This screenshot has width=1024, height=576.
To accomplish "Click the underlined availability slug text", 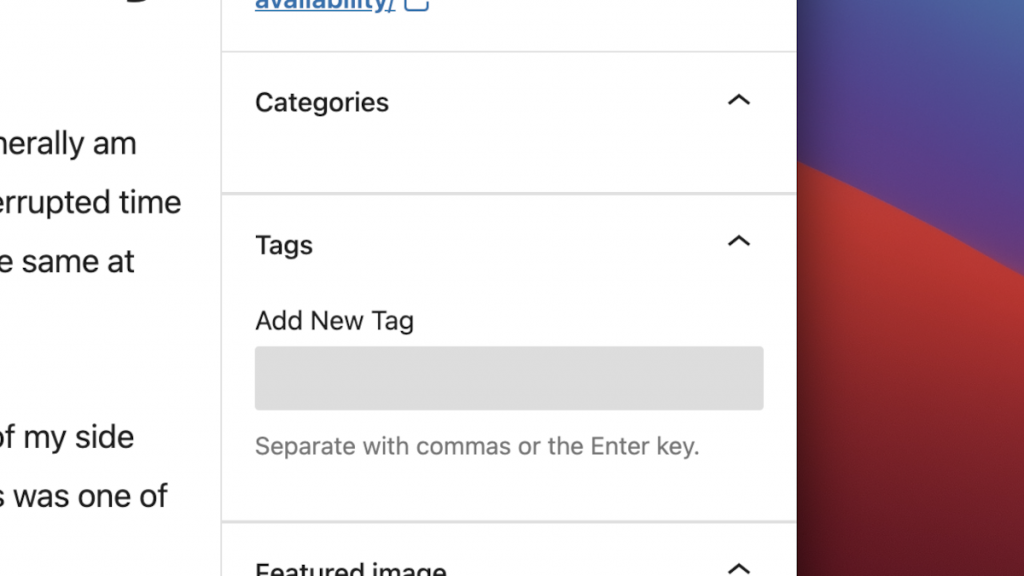I will click(320, 5).
